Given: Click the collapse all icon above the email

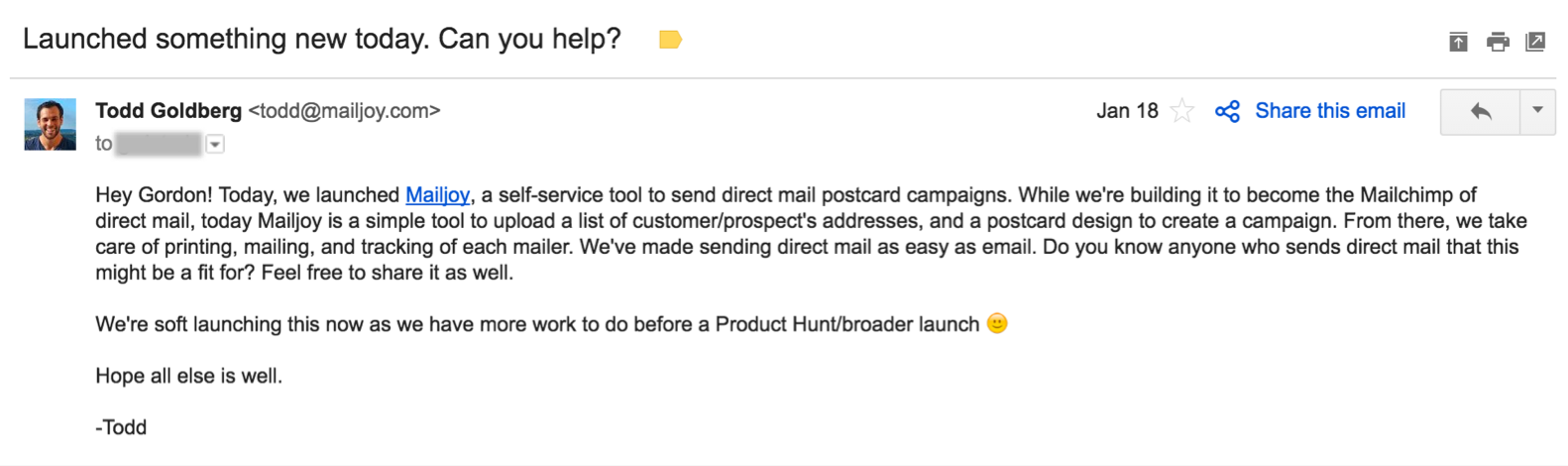Looking at the screenshot, I should [x=1458, y=42].
